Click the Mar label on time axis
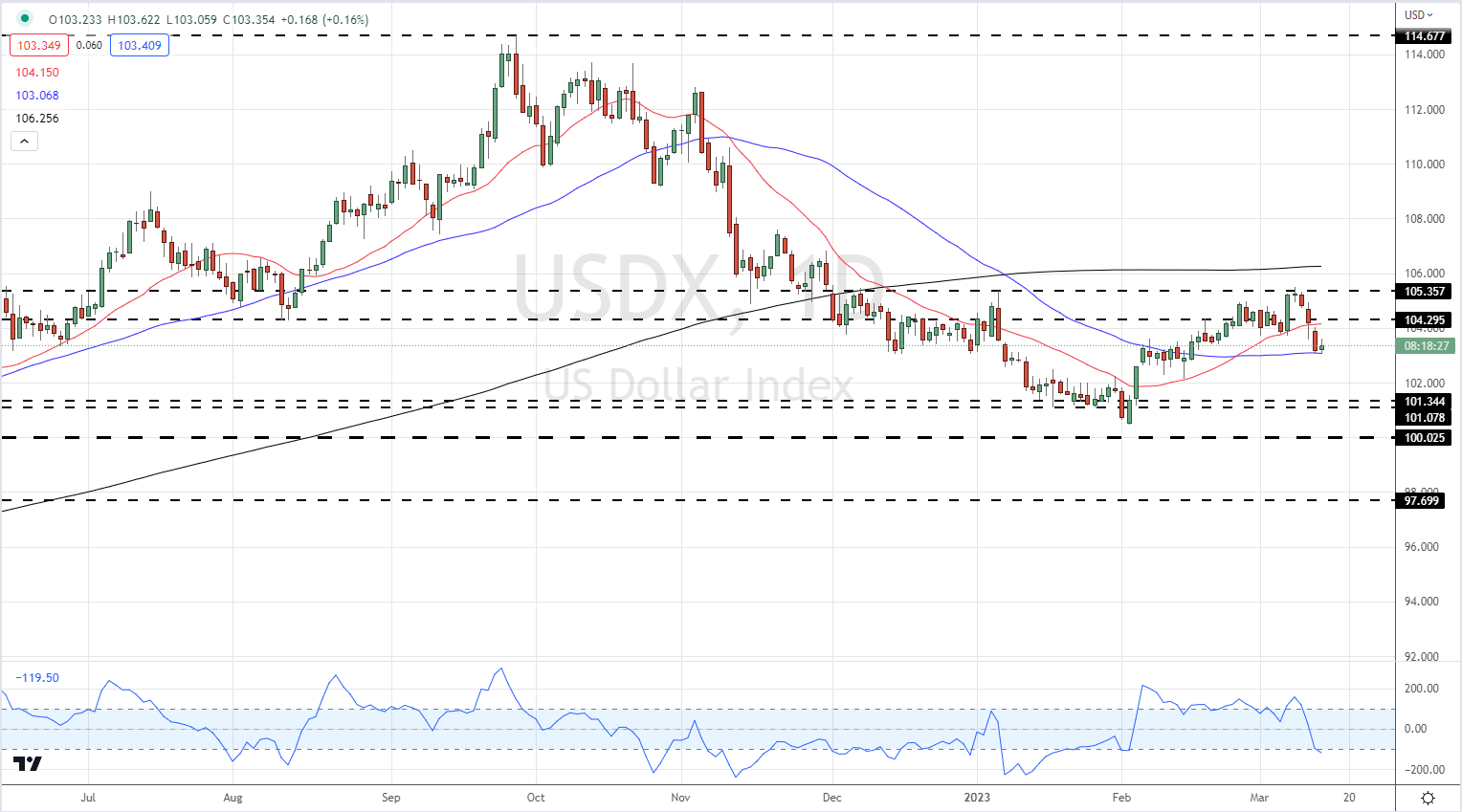The height and width of the screenshot is (812, 1462). pos(1259,797)
